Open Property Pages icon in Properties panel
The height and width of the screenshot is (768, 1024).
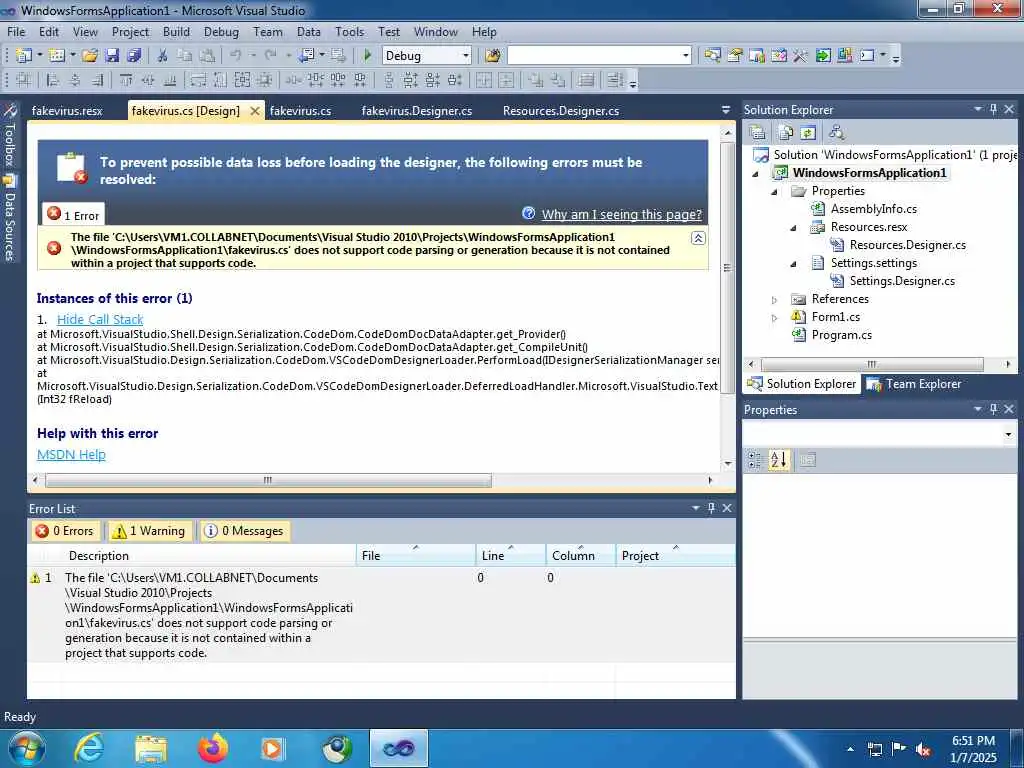808,460
